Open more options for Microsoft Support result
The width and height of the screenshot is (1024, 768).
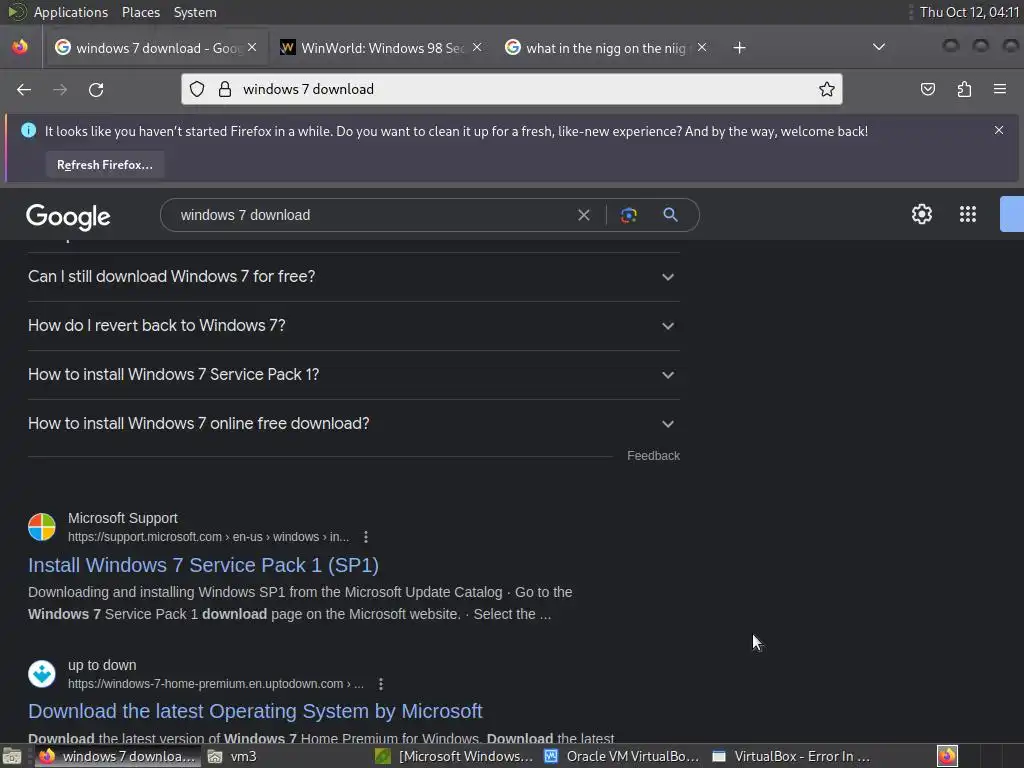click(366, 537)
